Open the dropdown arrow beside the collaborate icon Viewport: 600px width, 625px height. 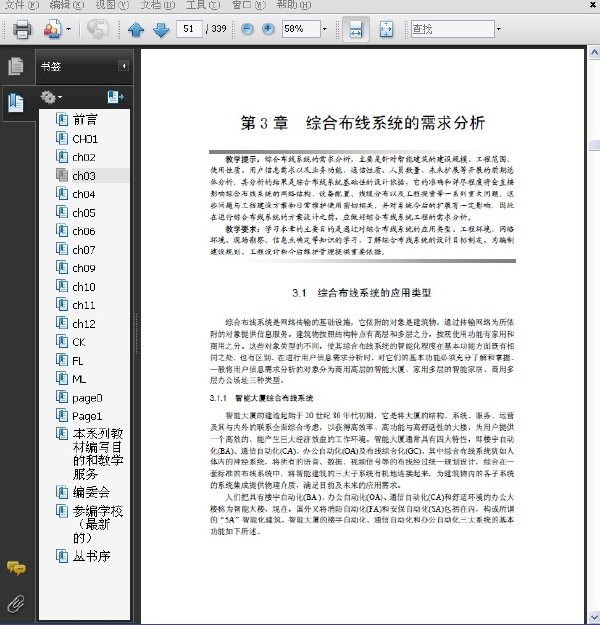tap(68, 29)
